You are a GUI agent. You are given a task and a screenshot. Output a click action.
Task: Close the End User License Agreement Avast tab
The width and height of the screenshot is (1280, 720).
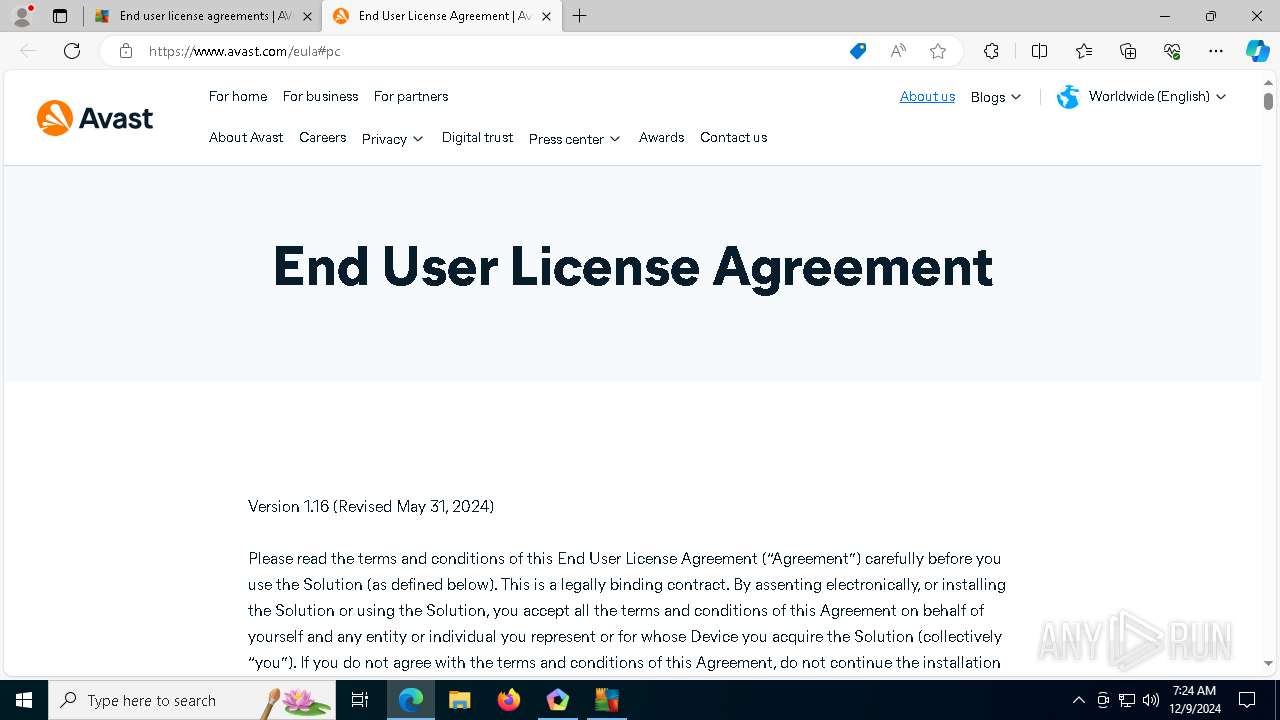pyautogui.click(x=546, y=16)
